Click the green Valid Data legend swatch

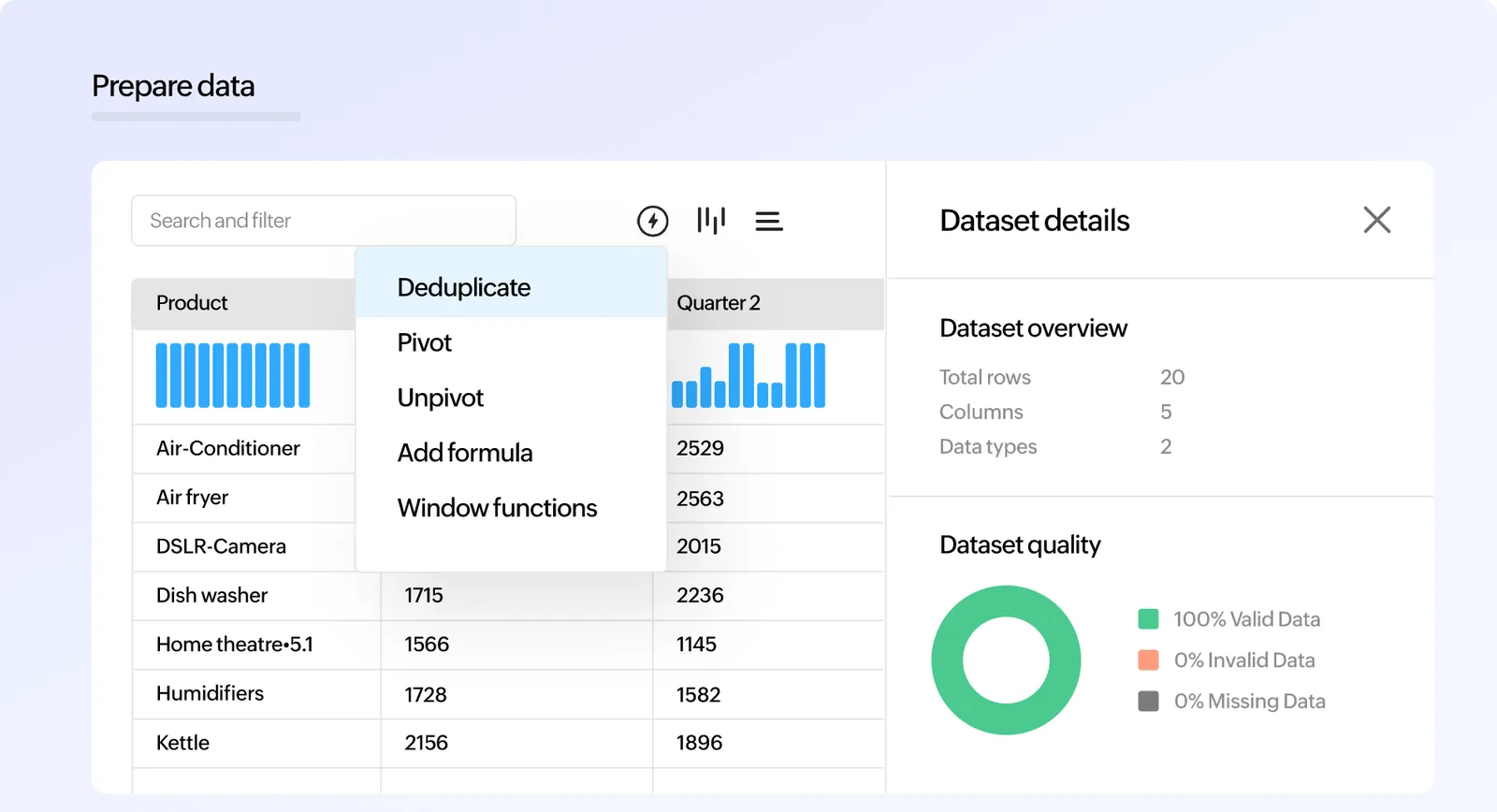(1148, 619)
